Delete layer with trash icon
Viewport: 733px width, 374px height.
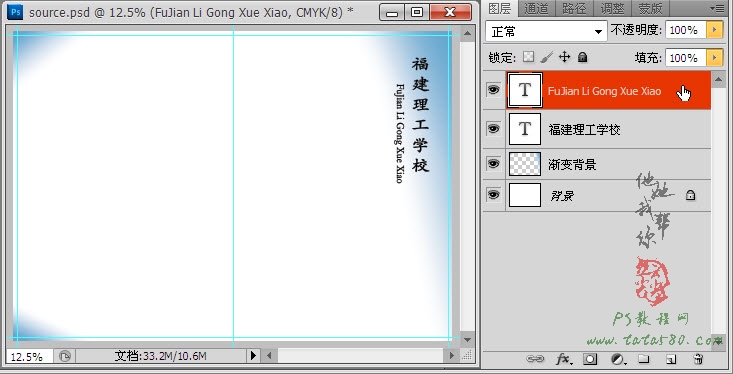point(698,359)
